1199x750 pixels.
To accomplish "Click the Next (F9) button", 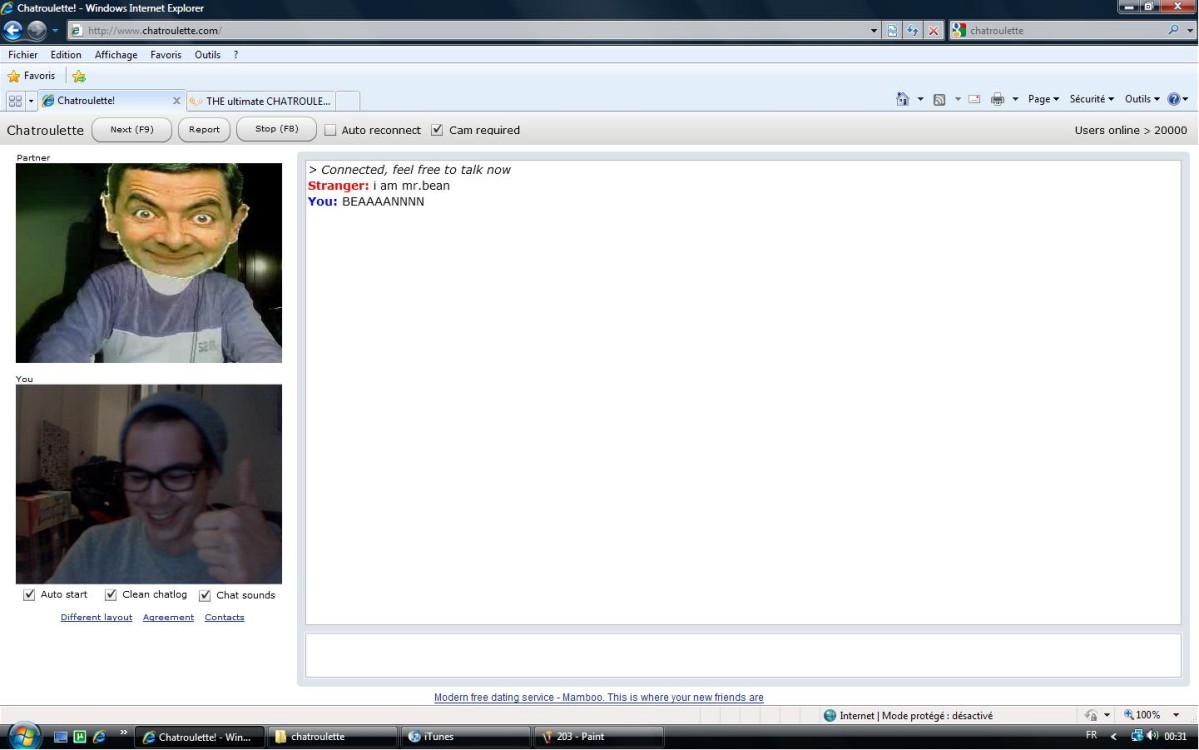I will pos(132,129).
